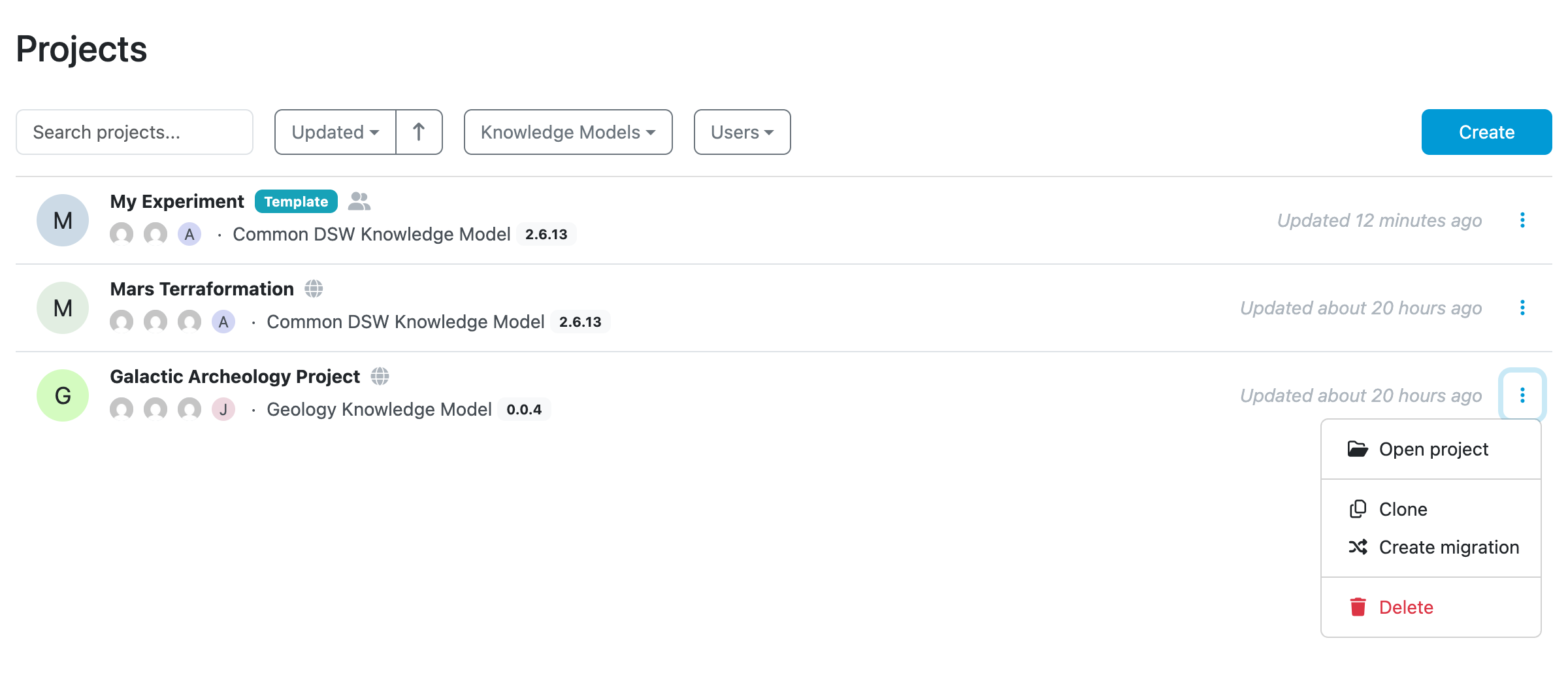This screenshot has height=700, width=1568.
Task: Click first gray user avatar in Galactic Archeology
Action: tap(122, 409)
